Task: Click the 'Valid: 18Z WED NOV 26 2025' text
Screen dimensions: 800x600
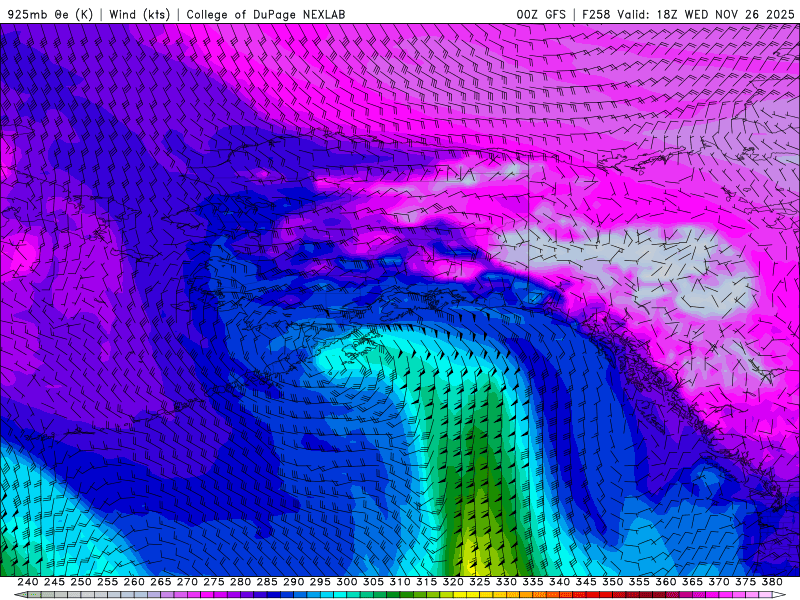Action: coord(706,14)
